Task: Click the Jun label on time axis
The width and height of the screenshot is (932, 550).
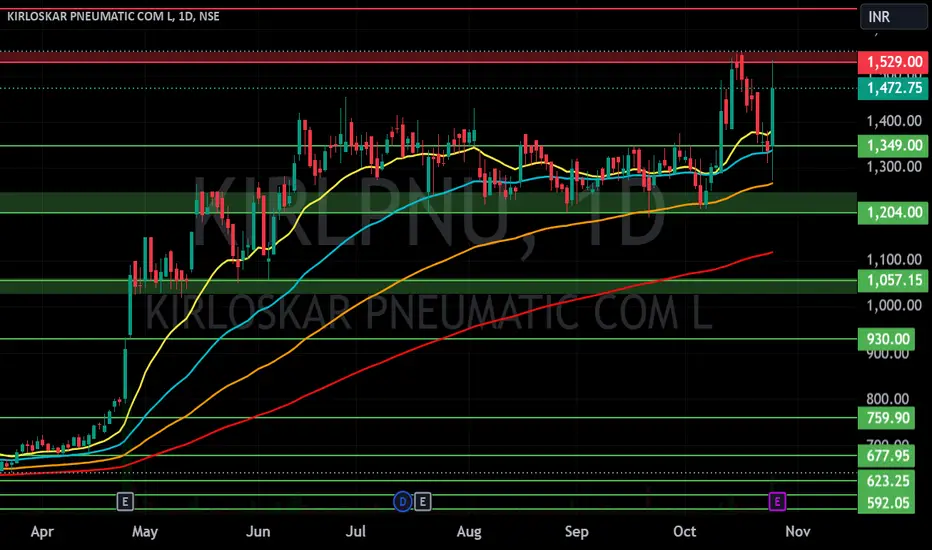Action: 258,531
